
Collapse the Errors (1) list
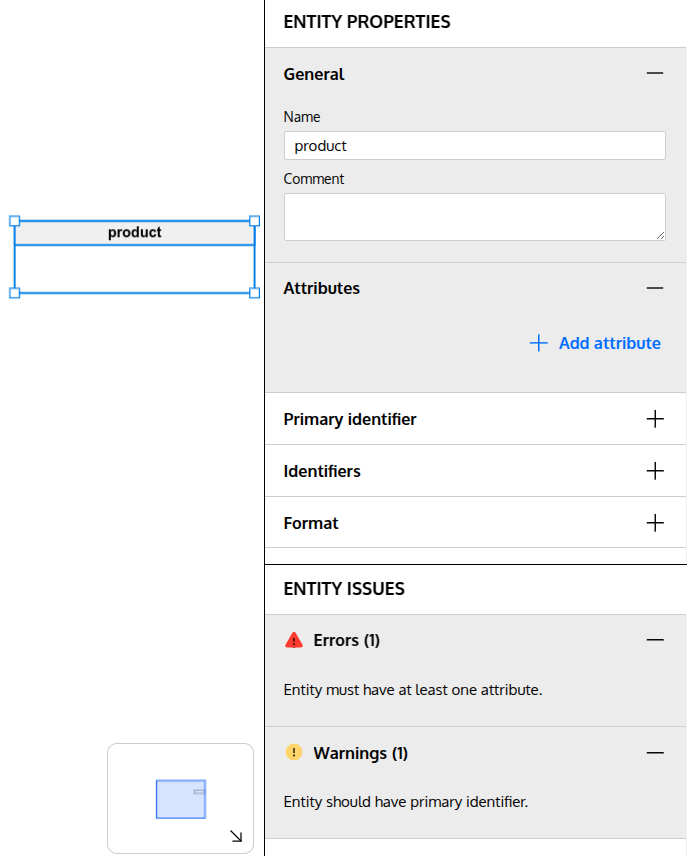point(655,640)
